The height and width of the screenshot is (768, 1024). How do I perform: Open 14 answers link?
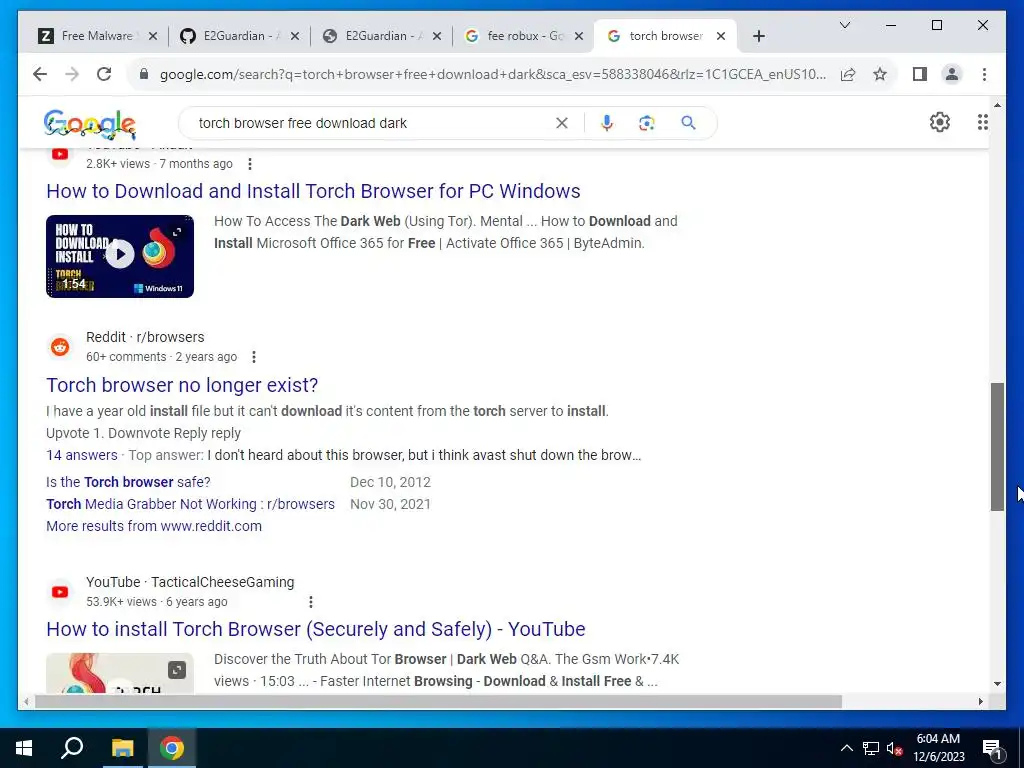click(82, 455)
